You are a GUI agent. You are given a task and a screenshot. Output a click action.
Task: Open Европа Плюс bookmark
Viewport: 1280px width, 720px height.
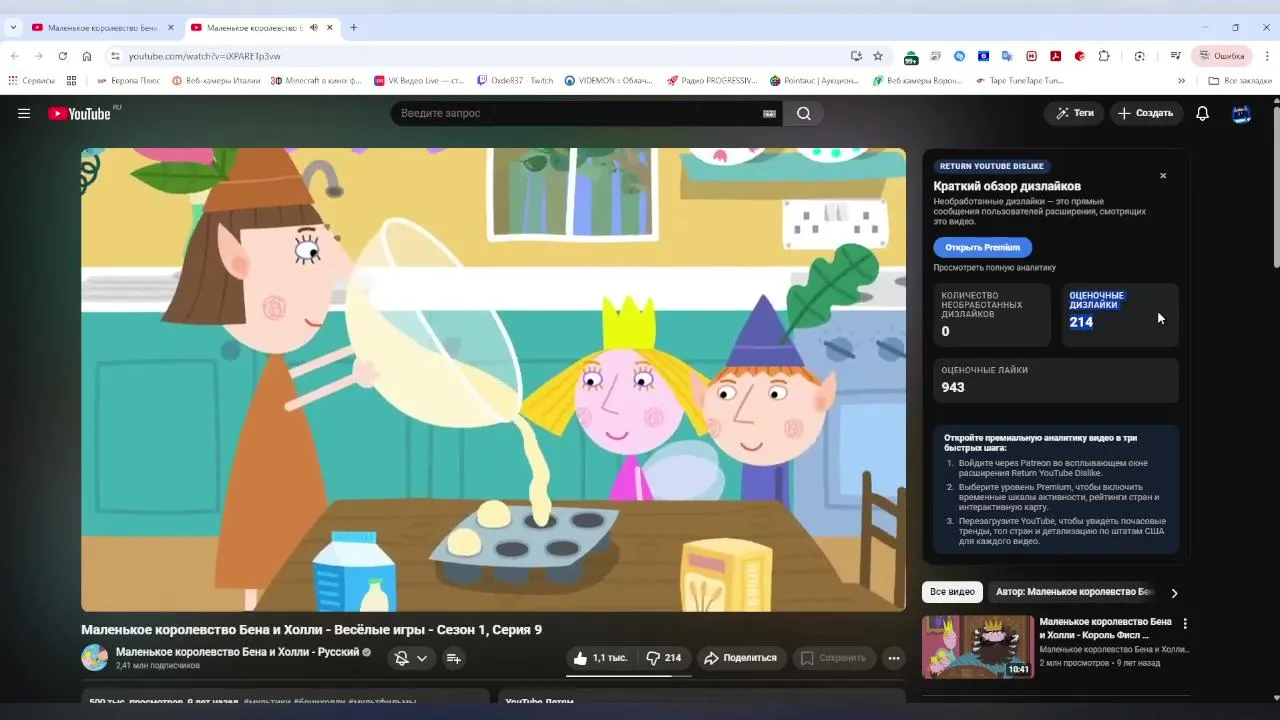128,80
